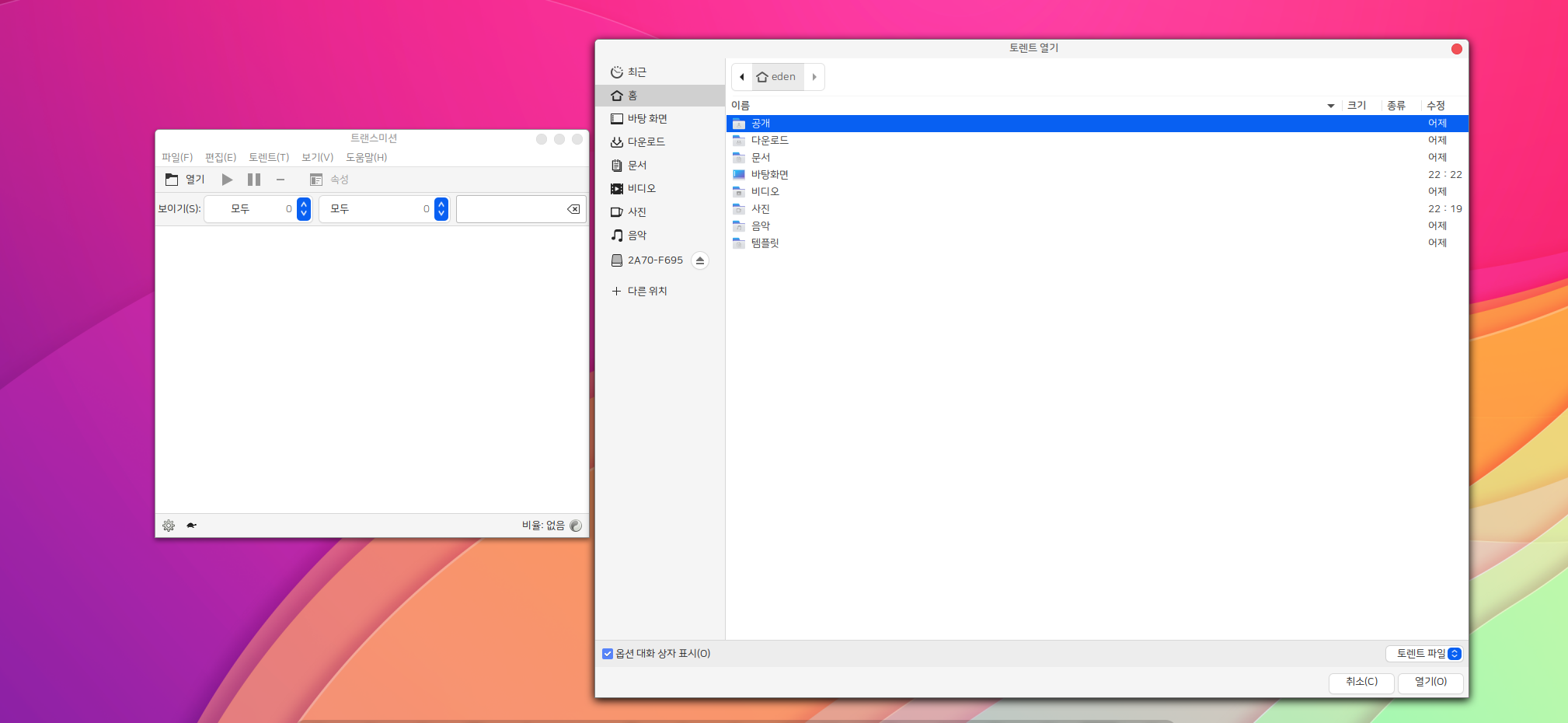Open the 파일(F) menu

(177, 157)
